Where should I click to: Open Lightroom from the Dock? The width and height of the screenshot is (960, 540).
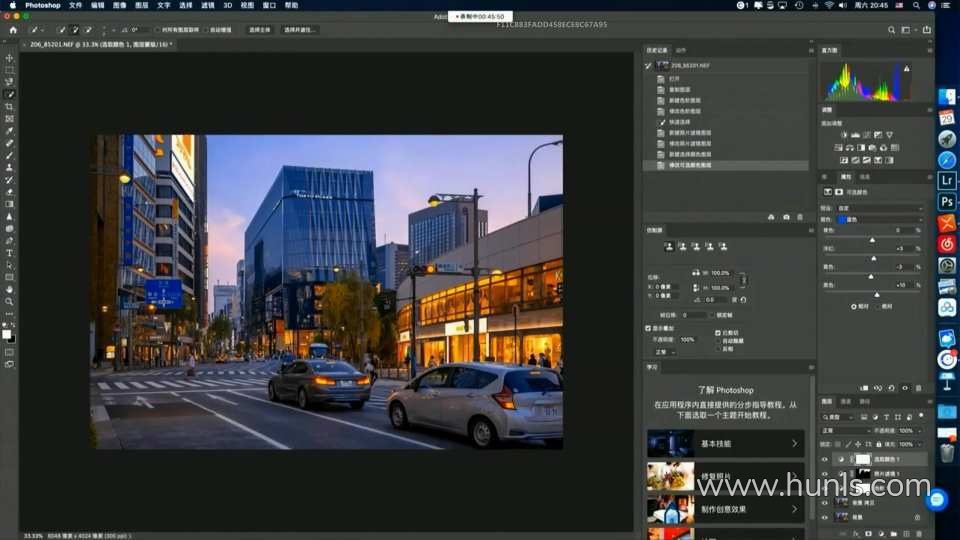947,181
